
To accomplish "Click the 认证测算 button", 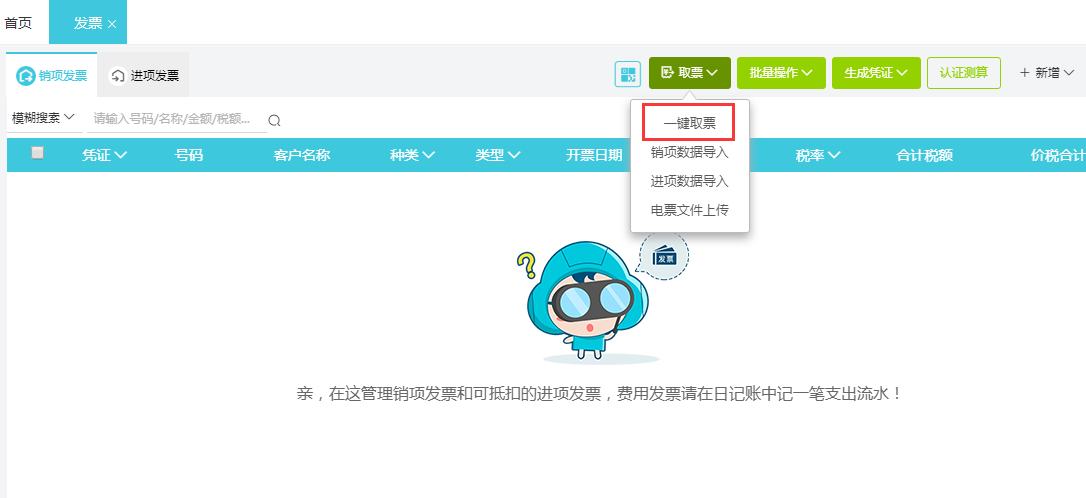I will tap(963, 73).
